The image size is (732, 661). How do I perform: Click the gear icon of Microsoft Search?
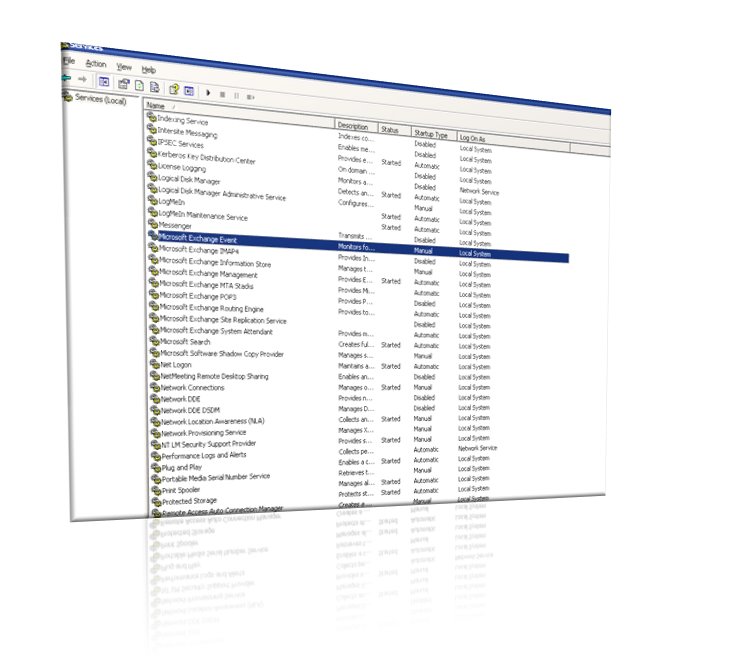155,341
